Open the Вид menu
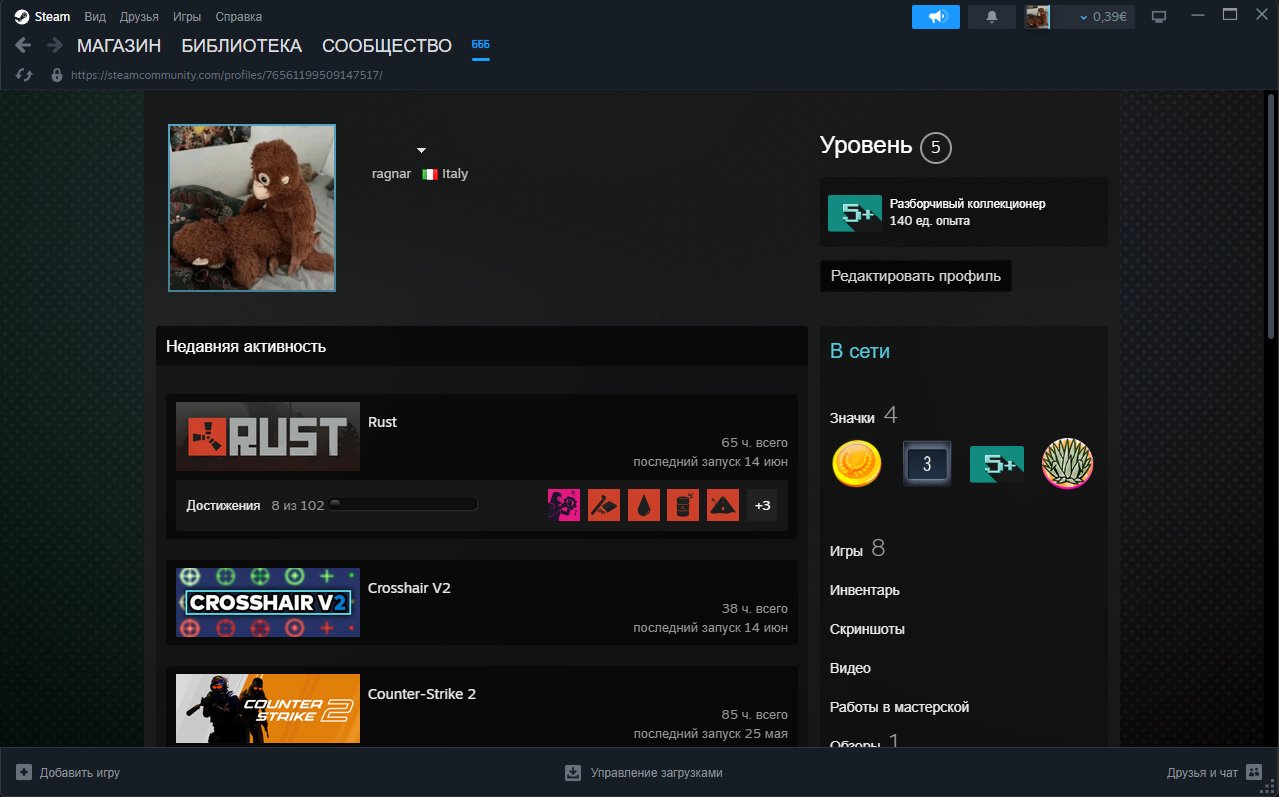1279x797 pixels. pos(95,16)
